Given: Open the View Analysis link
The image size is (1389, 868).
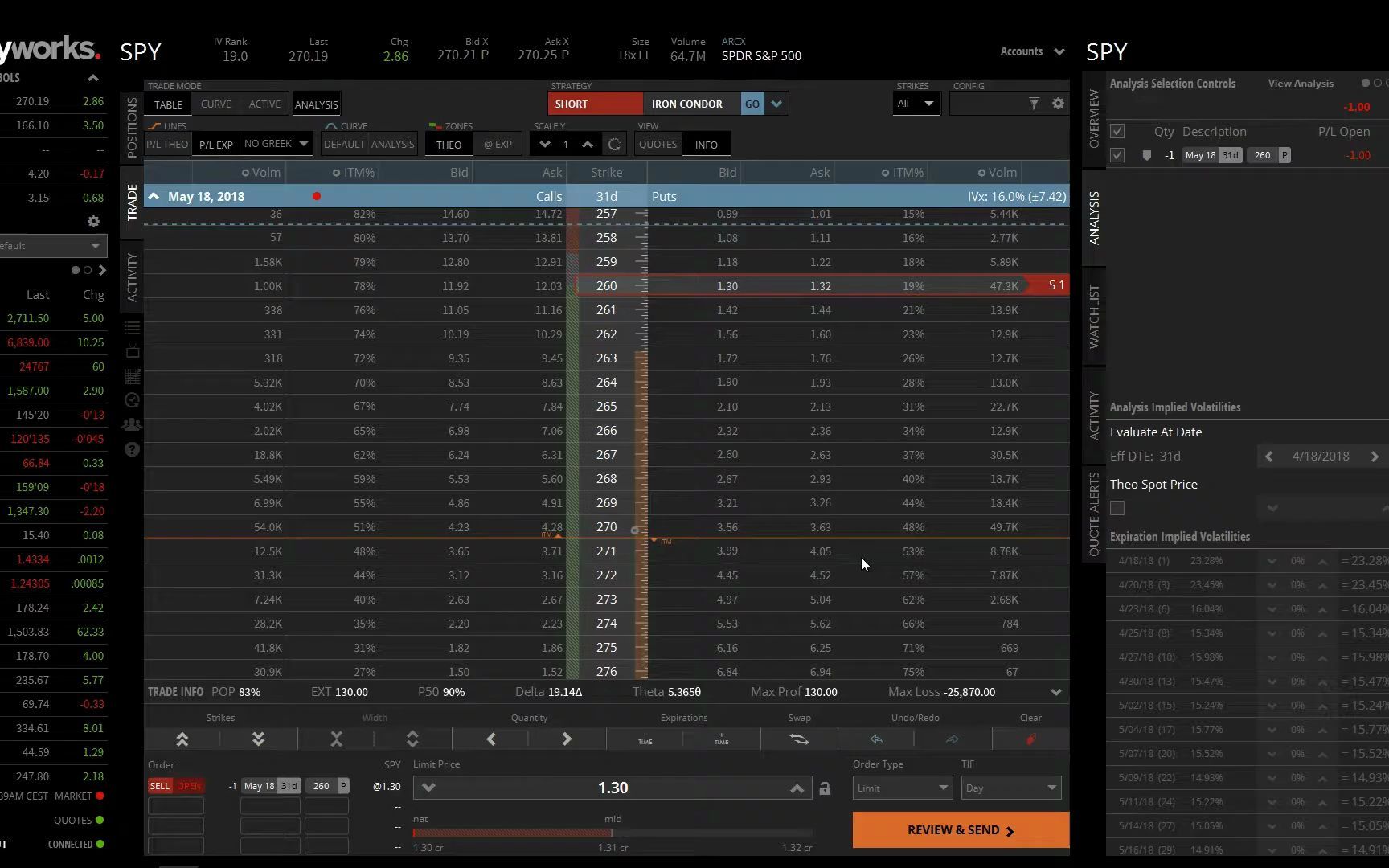Looking at the screenshot, I should [1301, 84].
